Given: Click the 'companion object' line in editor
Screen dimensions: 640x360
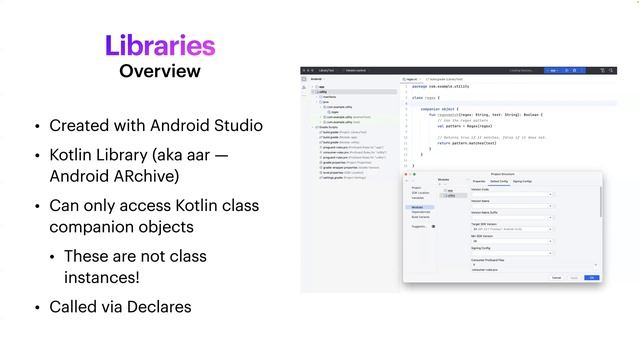Looking at the screenshot, I should pyautogui.click(x=439, y=109).
